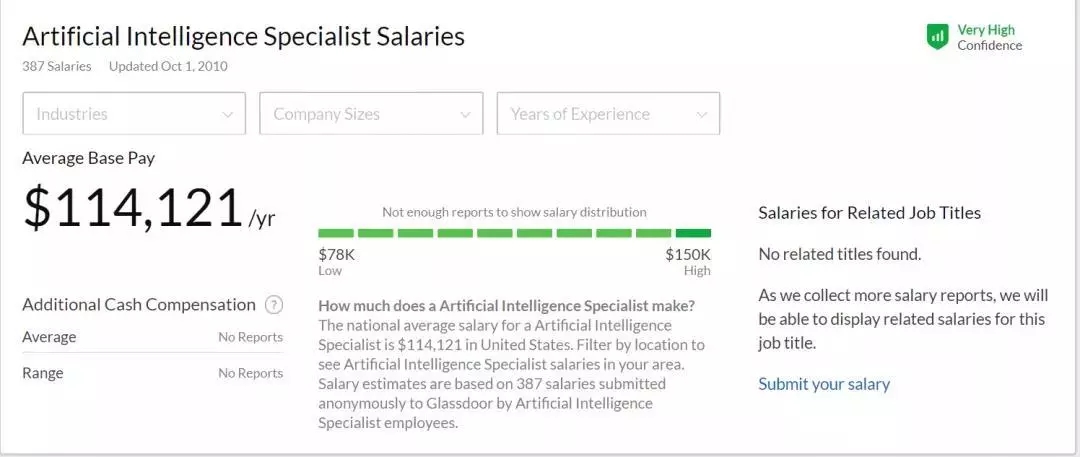Click the Salaries for Related Job Titles heading
This screenshot has height=457, width=1080.
(869, 212)
